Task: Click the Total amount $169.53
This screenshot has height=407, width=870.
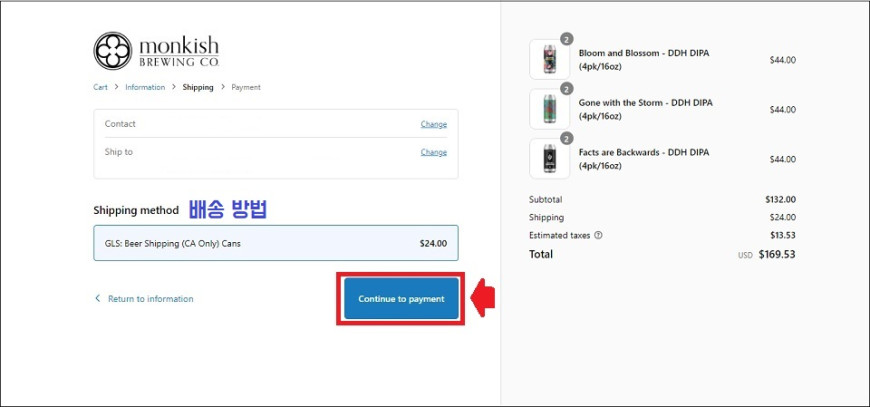Action: (x=777, y=255)
